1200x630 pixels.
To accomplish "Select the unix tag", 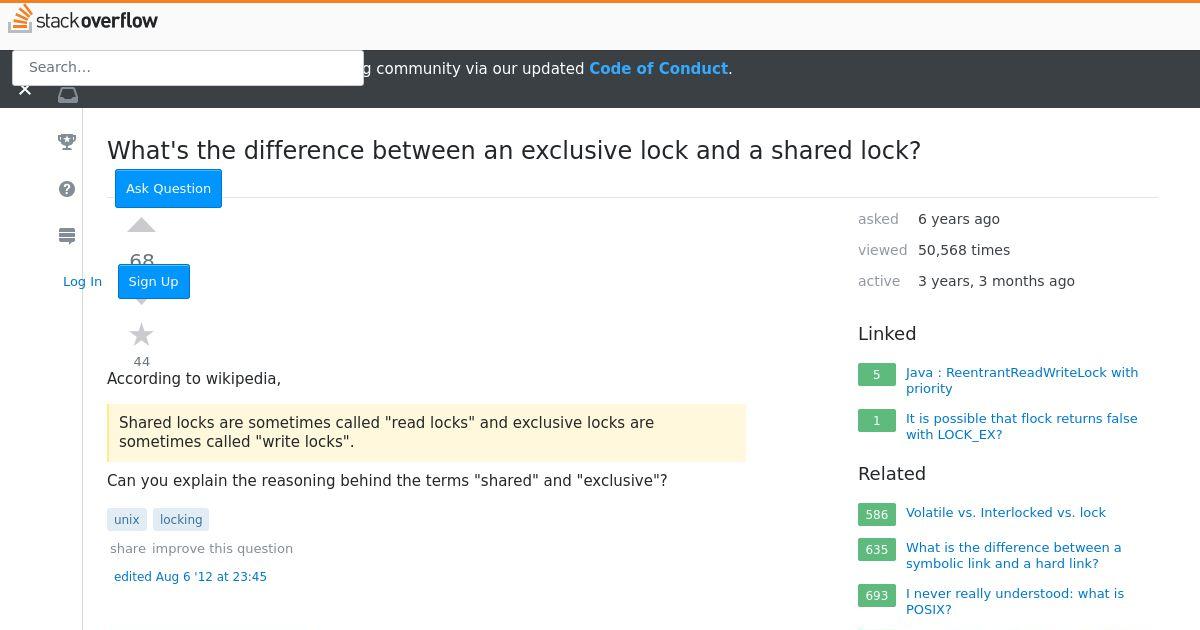I will (x=127, y=519).
